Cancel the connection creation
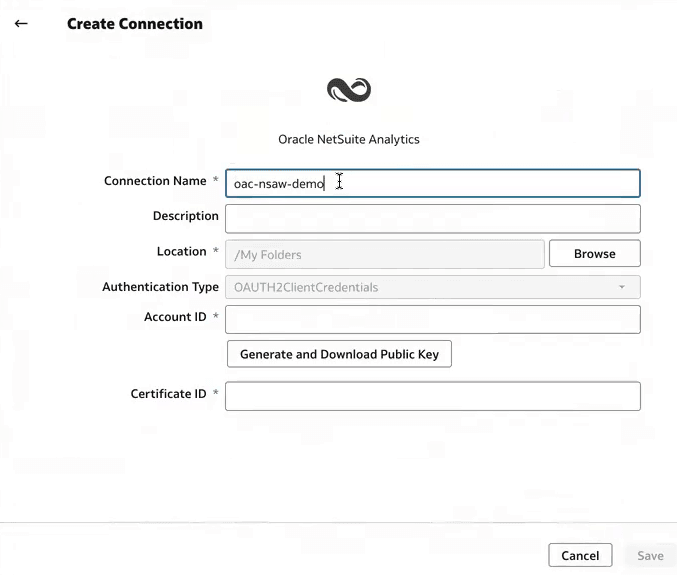Viewport: 677px width, 575px height. (x=580, y=555)
